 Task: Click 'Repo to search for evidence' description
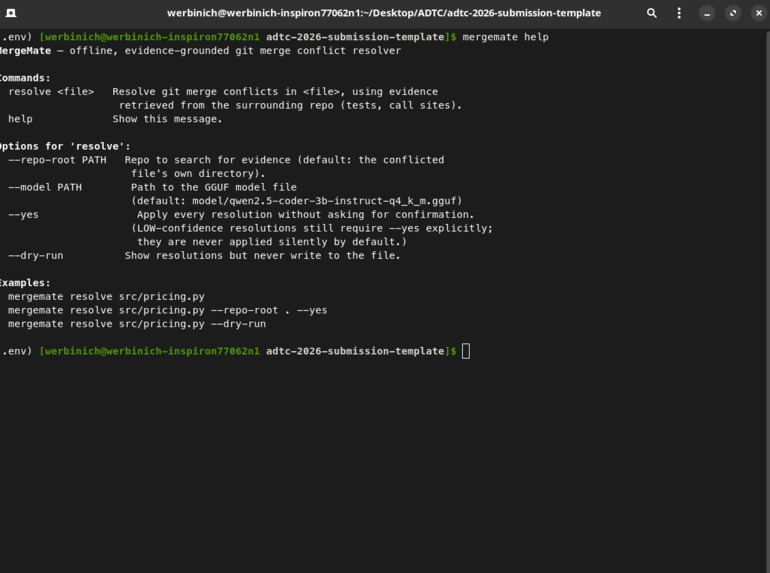(284, 160)
